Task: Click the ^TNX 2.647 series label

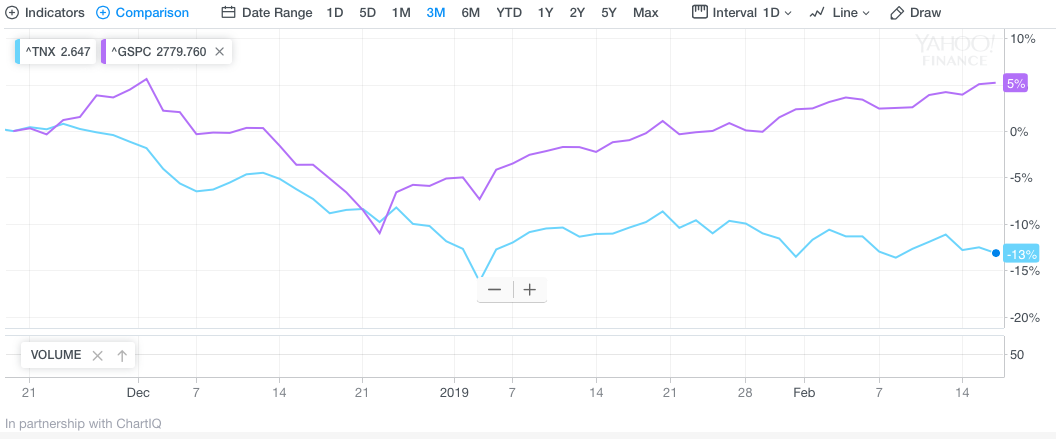Action: tap(59, 51)
